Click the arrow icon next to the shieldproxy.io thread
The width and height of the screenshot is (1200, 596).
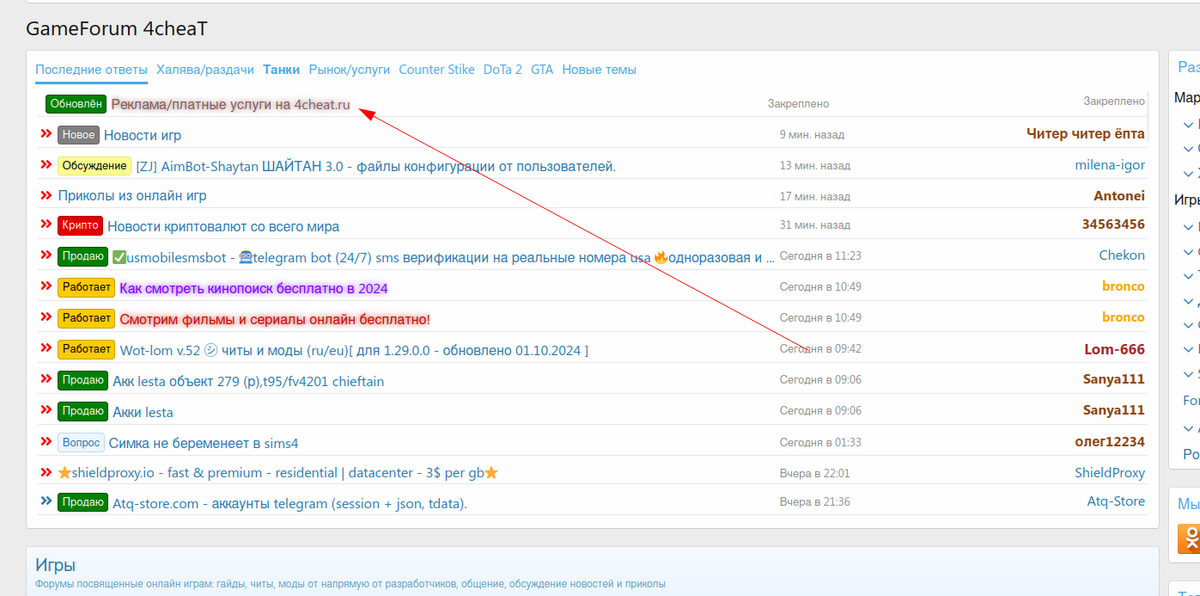[x=45, y=472]
